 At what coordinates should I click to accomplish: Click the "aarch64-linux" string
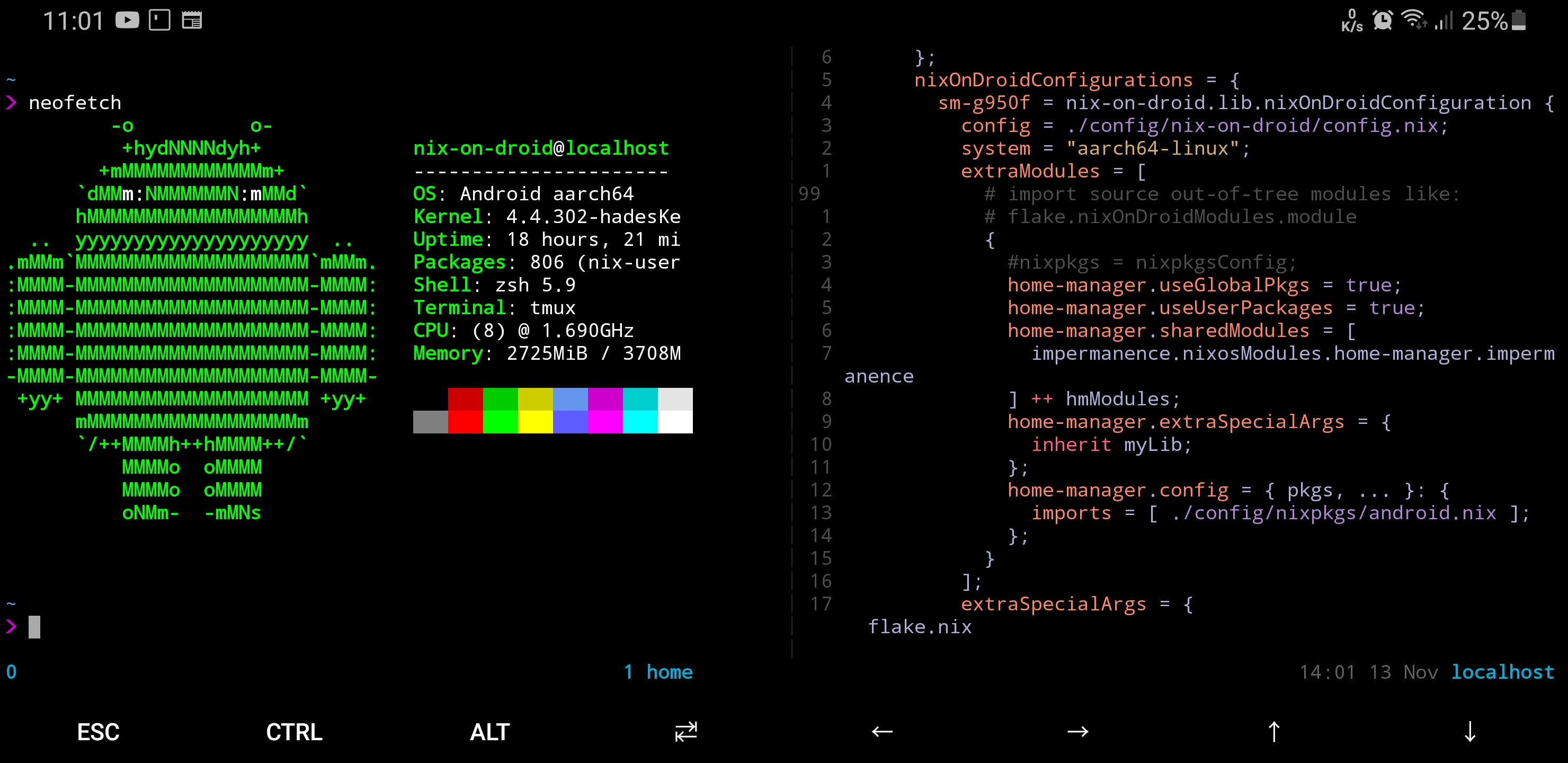(x=1153, y=148)
